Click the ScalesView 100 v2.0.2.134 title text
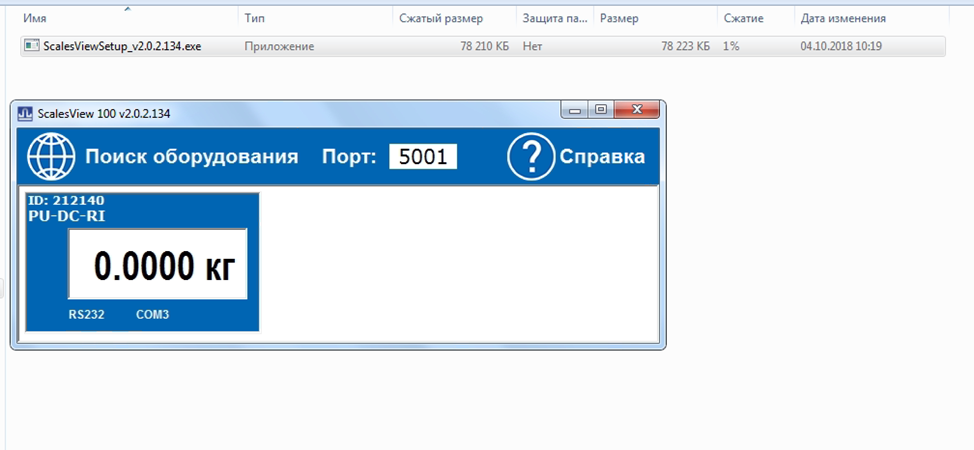This screenshot has height=450, width=974. click(104, 114)
